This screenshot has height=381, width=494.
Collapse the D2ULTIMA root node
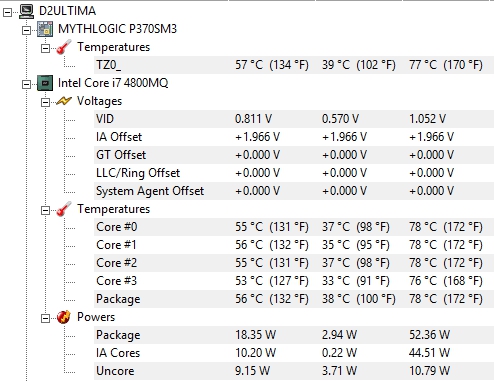pyautogui.click(x=7, y=13)
